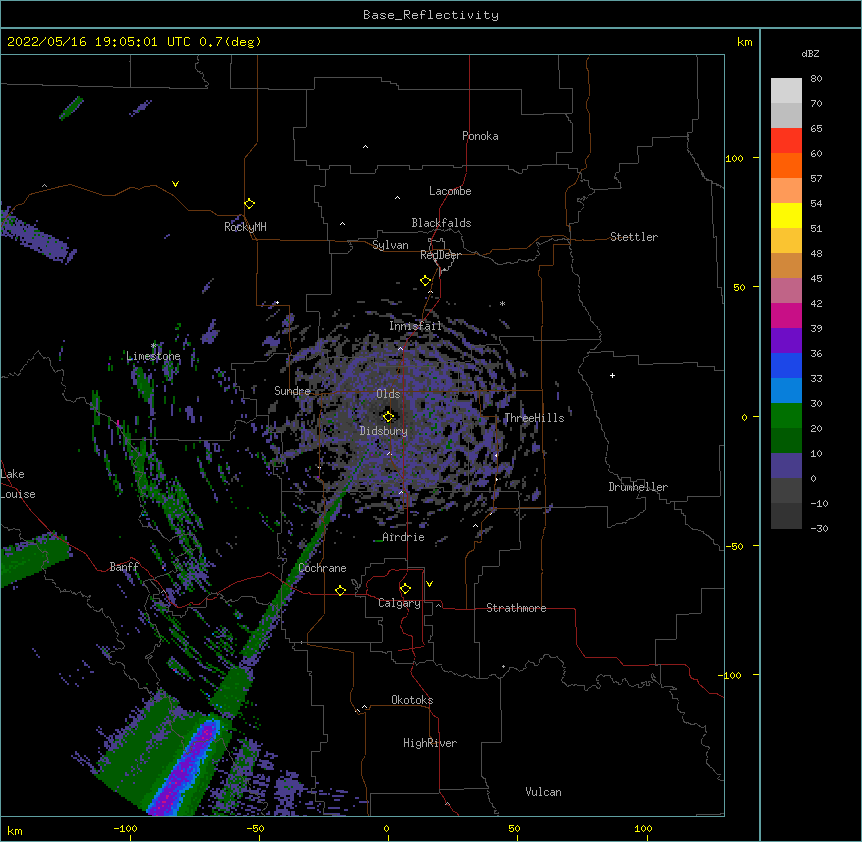Click the 100 tick label on vertical axis
This screenshot has width=862, height=842.
734,158
